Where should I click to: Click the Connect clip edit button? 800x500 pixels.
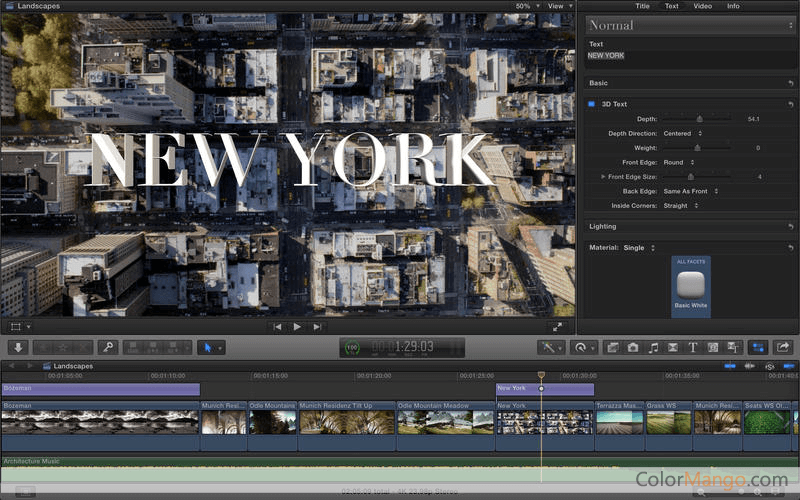(x=133, y=347)
